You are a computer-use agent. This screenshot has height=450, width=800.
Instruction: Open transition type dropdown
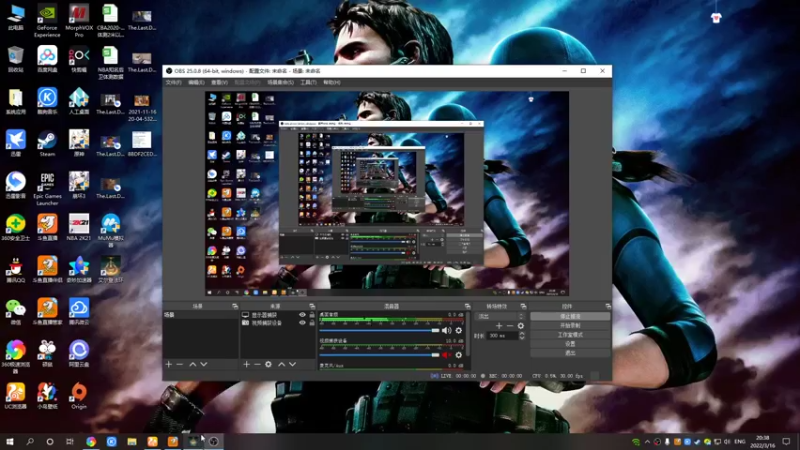tap(501, 316)
